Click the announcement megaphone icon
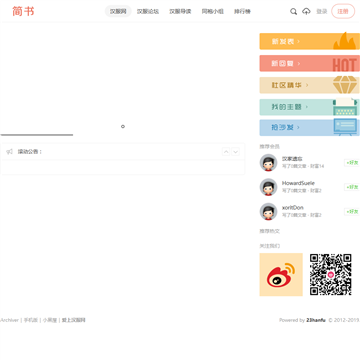The width and height of the screenshot is (360, 360). tap(10, 152)
